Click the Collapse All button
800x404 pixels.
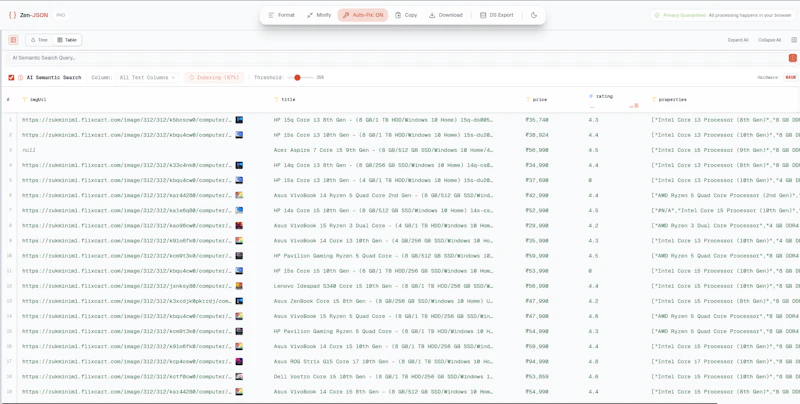(x=769, y=40)
